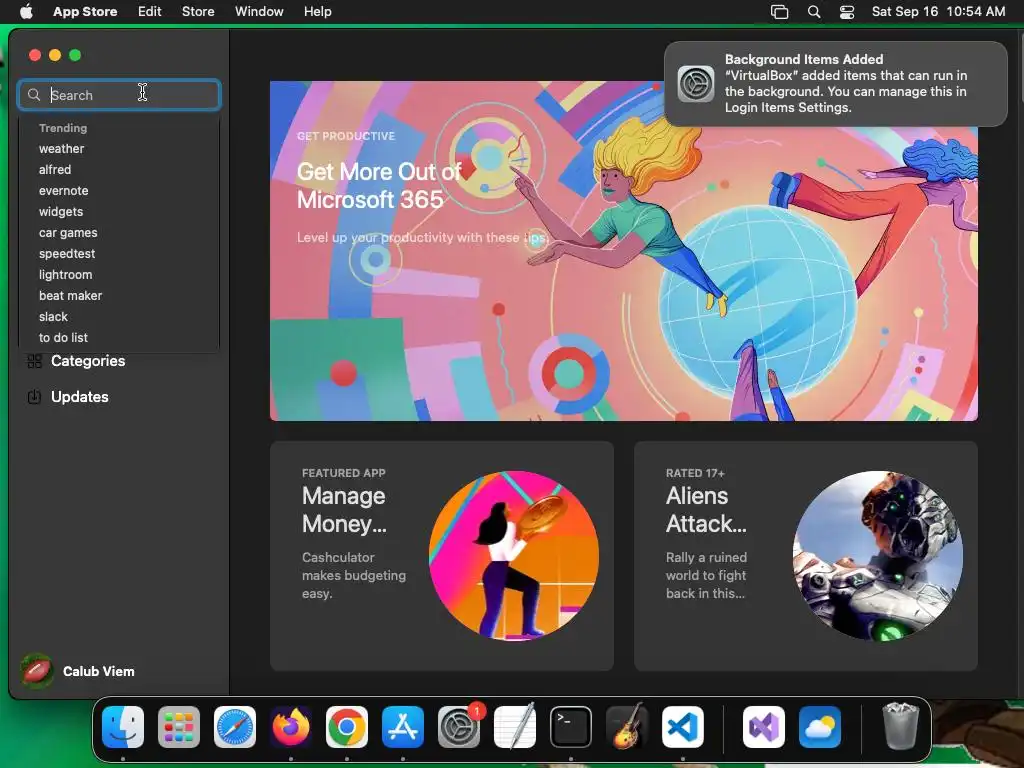This screenshot has width=1024, height=768.
Task: Click Calub Viem account avatar
Action: 37,671
